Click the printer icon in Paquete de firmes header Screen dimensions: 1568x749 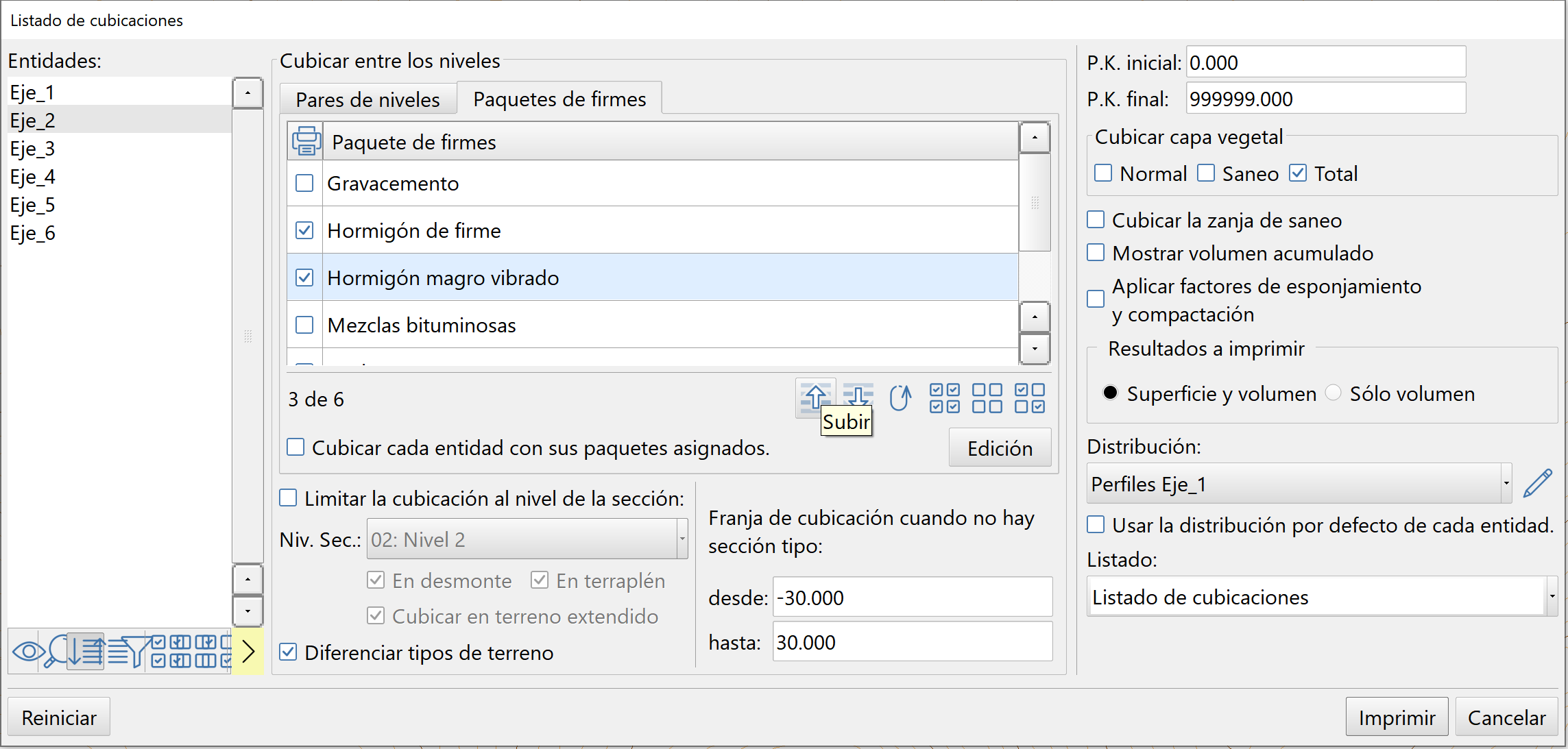(306, 141)
